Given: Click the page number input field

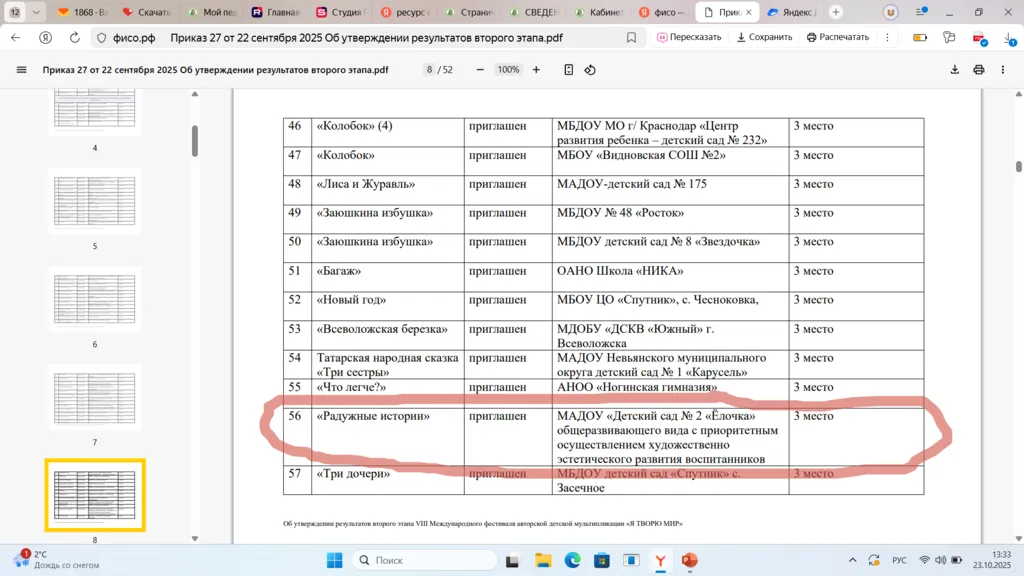Looking at the screenshot, I should click(429, 70).
